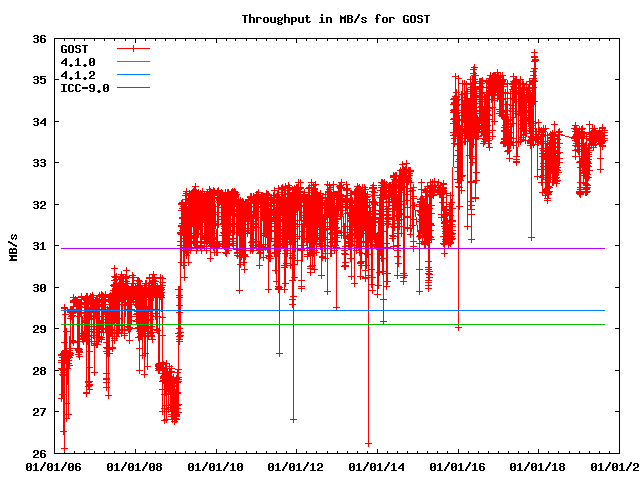Click the red GOST line sample in legend
The image size is (640, 480).
(133, 48)
